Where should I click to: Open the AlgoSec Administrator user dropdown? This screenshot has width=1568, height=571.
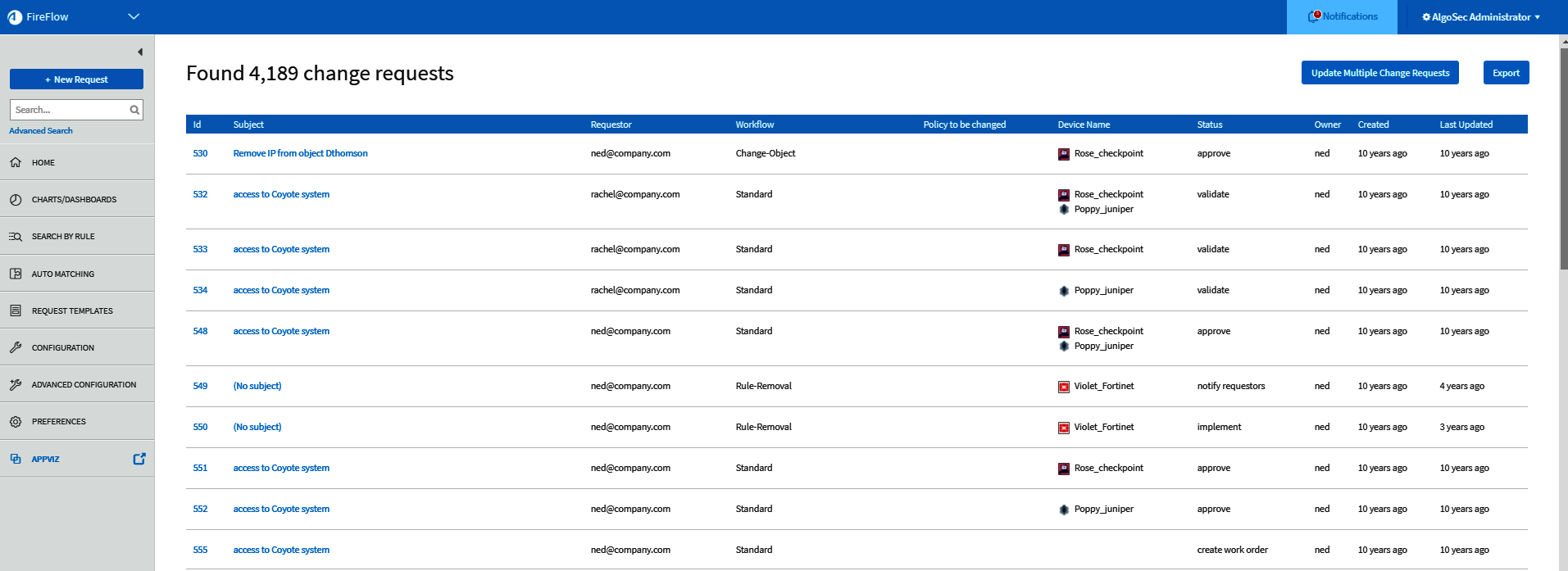click(1480, 17)
